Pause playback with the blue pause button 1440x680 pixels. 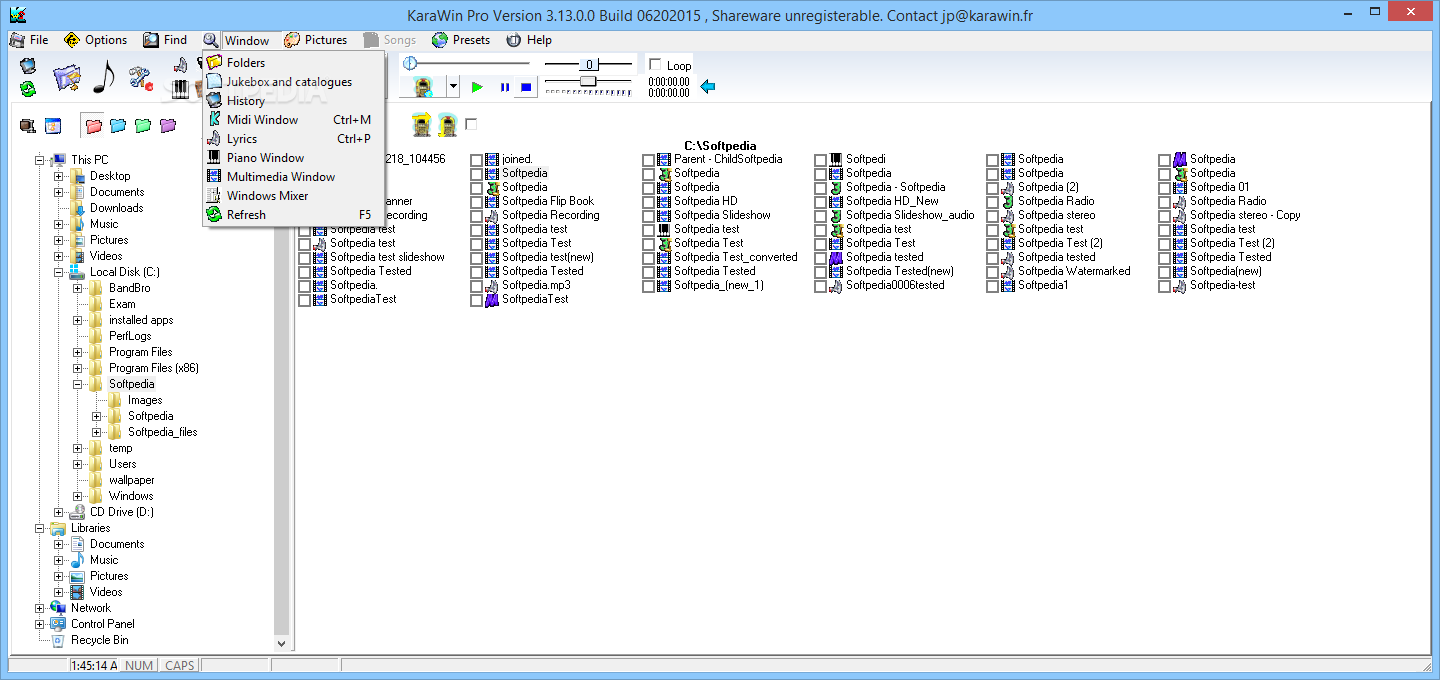504,87
